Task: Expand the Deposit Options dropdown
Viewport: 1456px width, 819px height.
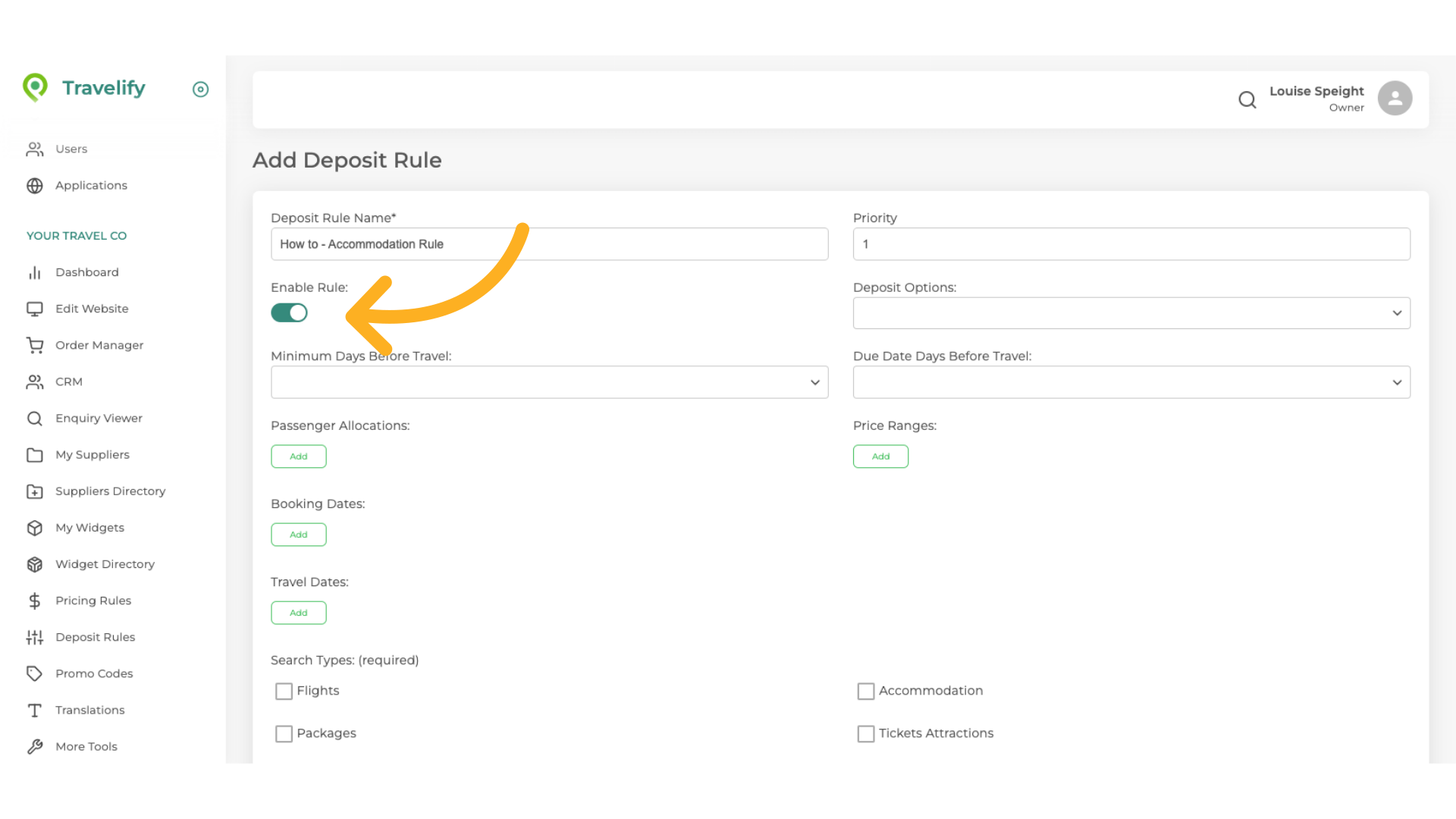Action: tap(1131, 313)
